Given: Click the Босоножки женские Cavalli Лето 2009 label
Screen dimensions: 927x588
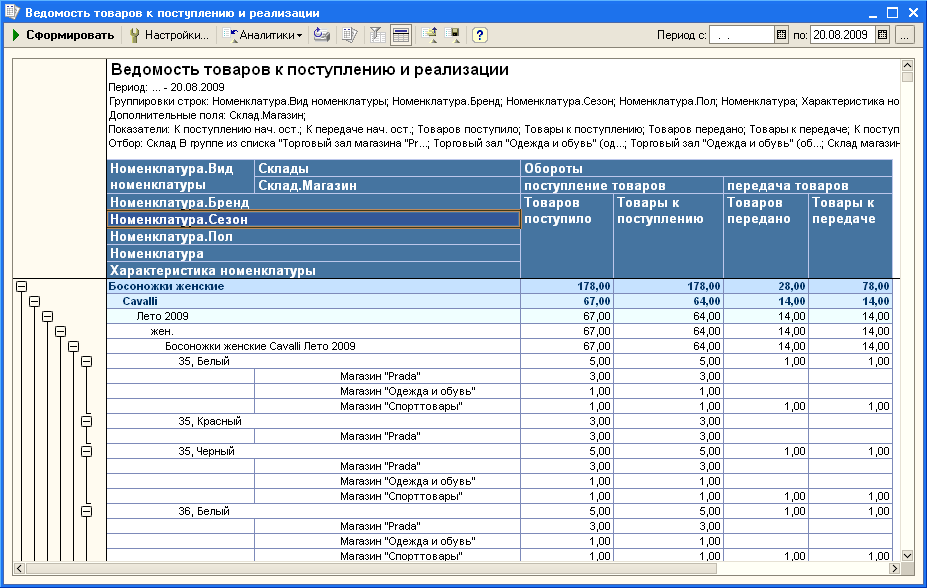Looking at the screenshot, I should click(x=260, y=346).
